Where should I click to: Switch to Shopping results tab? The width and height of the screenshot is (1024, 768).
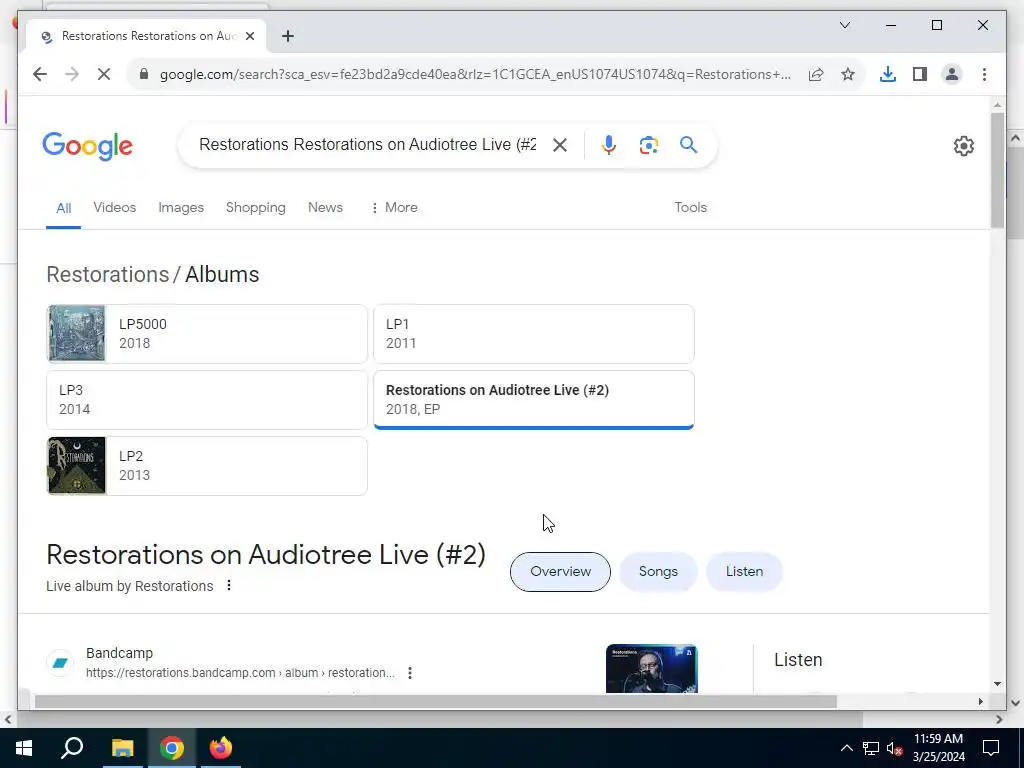click(255, 208)
